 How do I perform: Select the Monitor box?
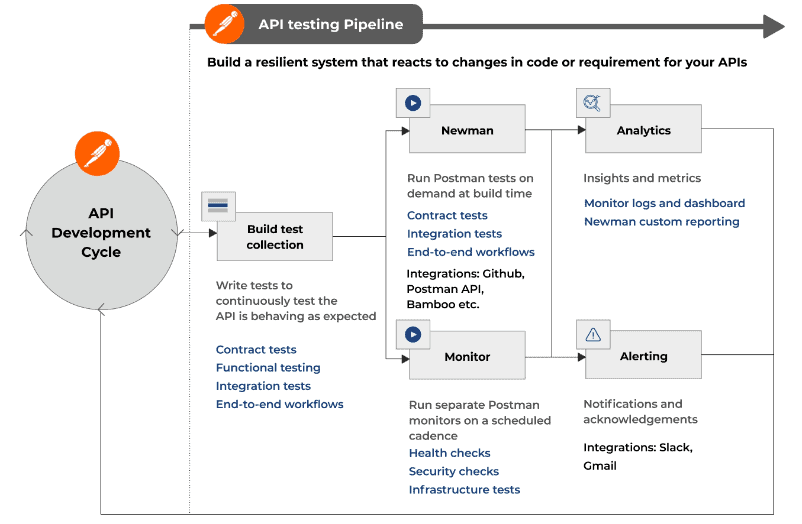click(467, 356)
